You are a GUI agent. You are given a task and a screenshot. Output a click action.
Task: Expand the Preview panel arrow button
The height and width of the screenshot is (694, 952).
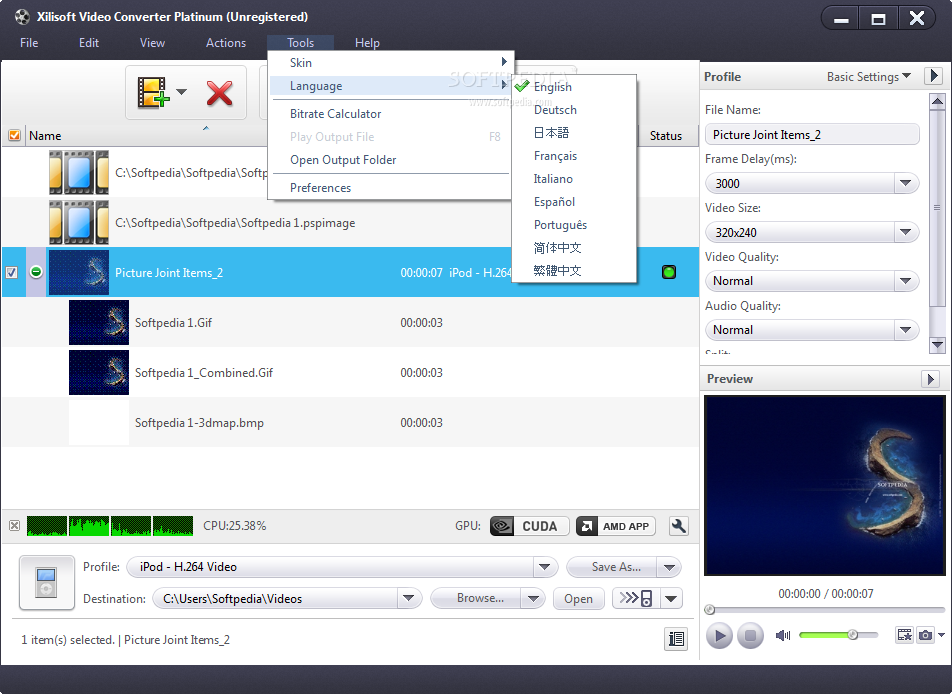(930, 379)
